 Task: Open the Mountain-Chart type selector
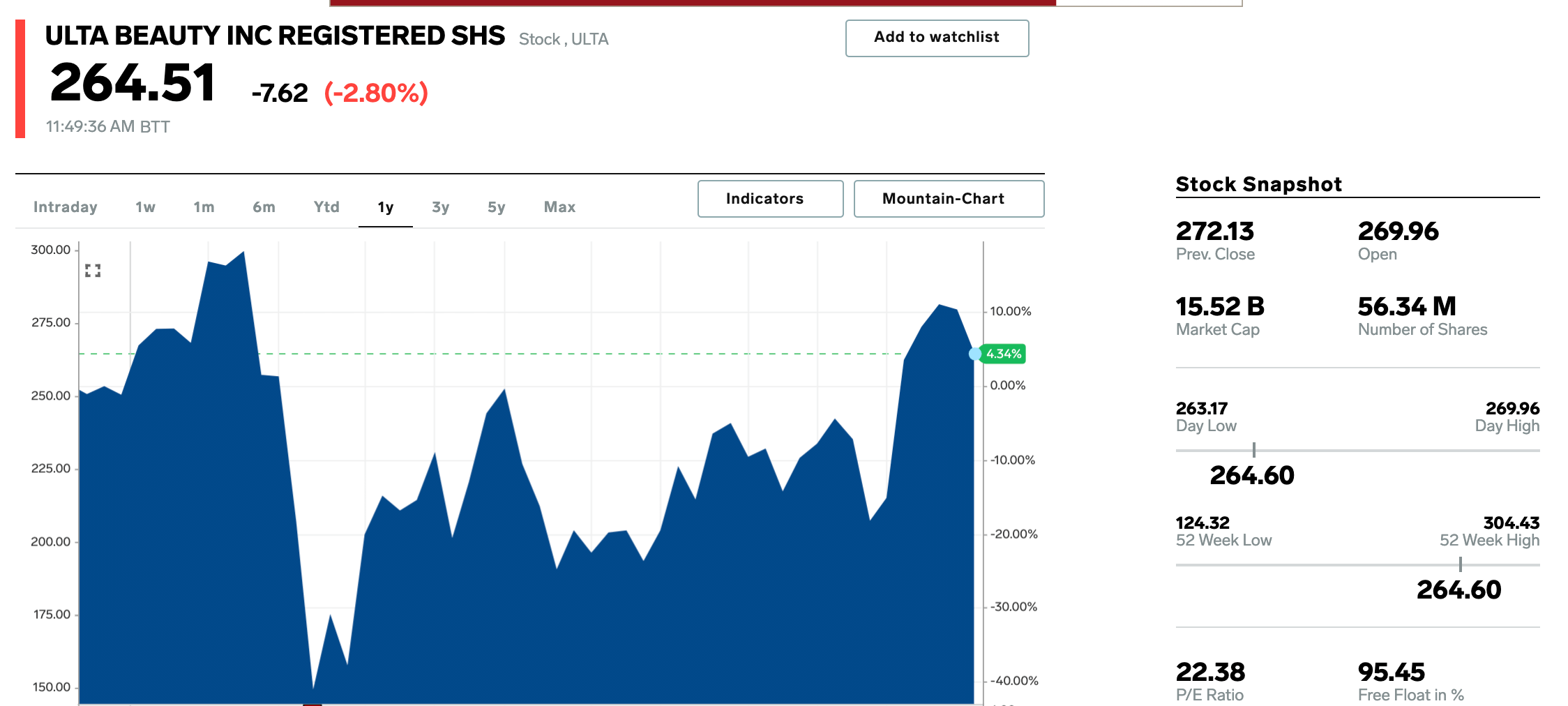click(949, 199)
